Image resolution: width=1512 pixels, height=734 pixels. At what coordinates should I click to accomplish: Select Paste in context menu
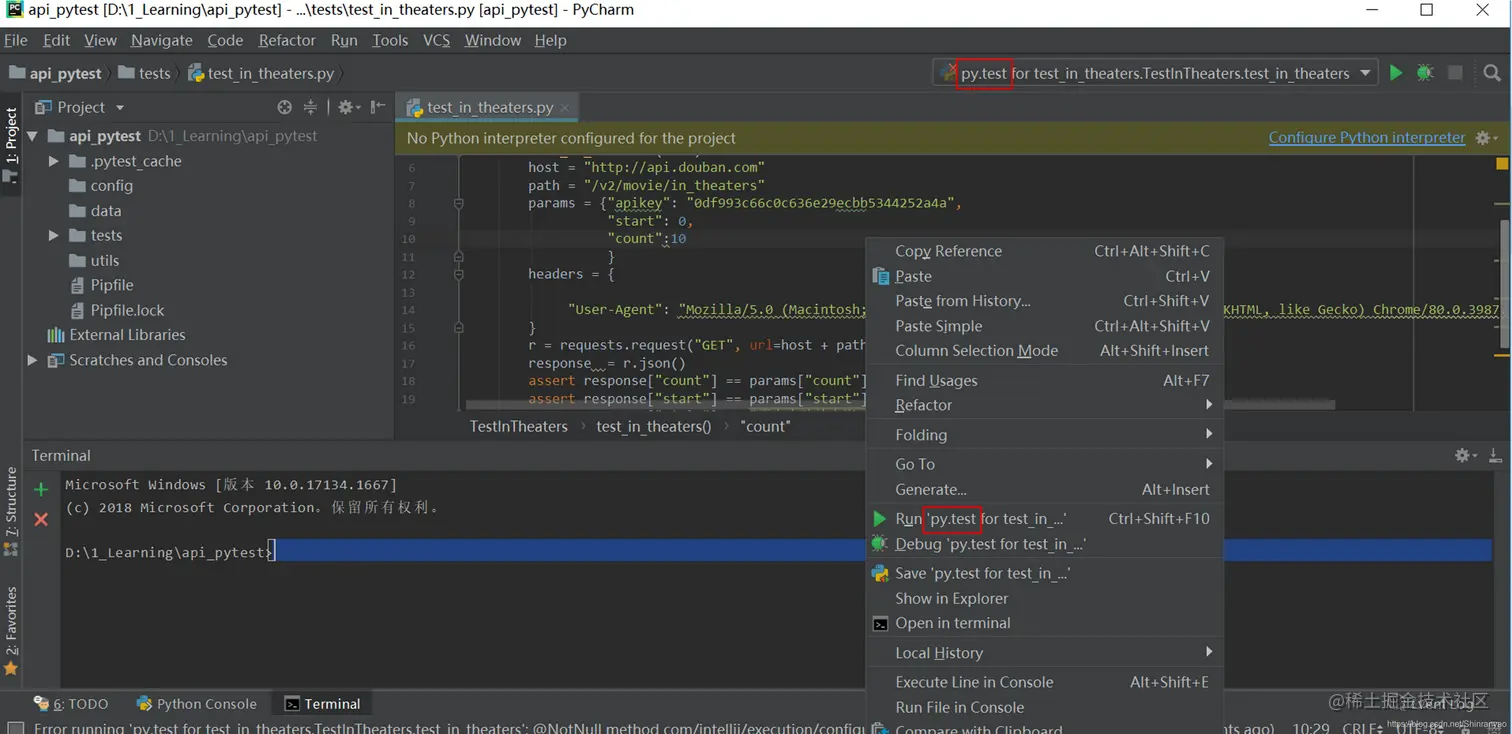[1044, 276]
